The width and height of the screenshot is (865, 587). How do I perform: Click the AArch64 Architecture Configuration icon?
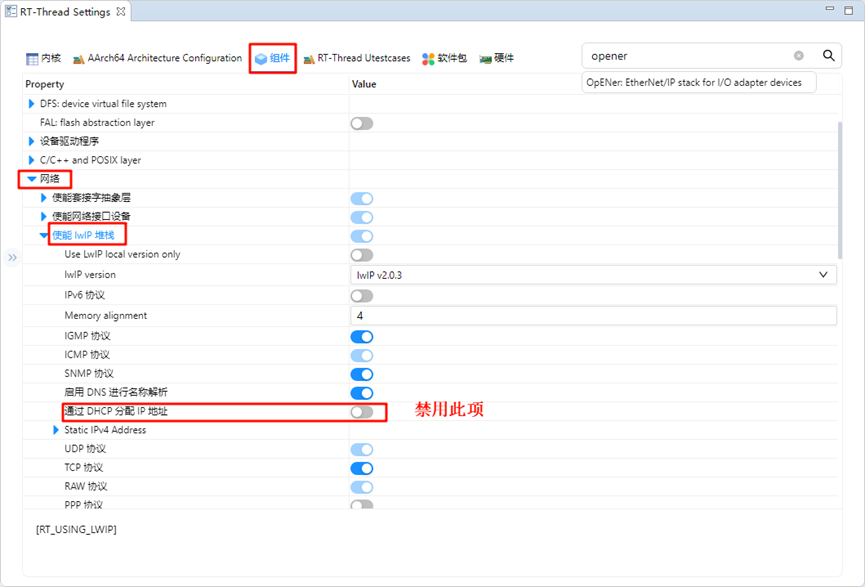[x=79, y=58]
